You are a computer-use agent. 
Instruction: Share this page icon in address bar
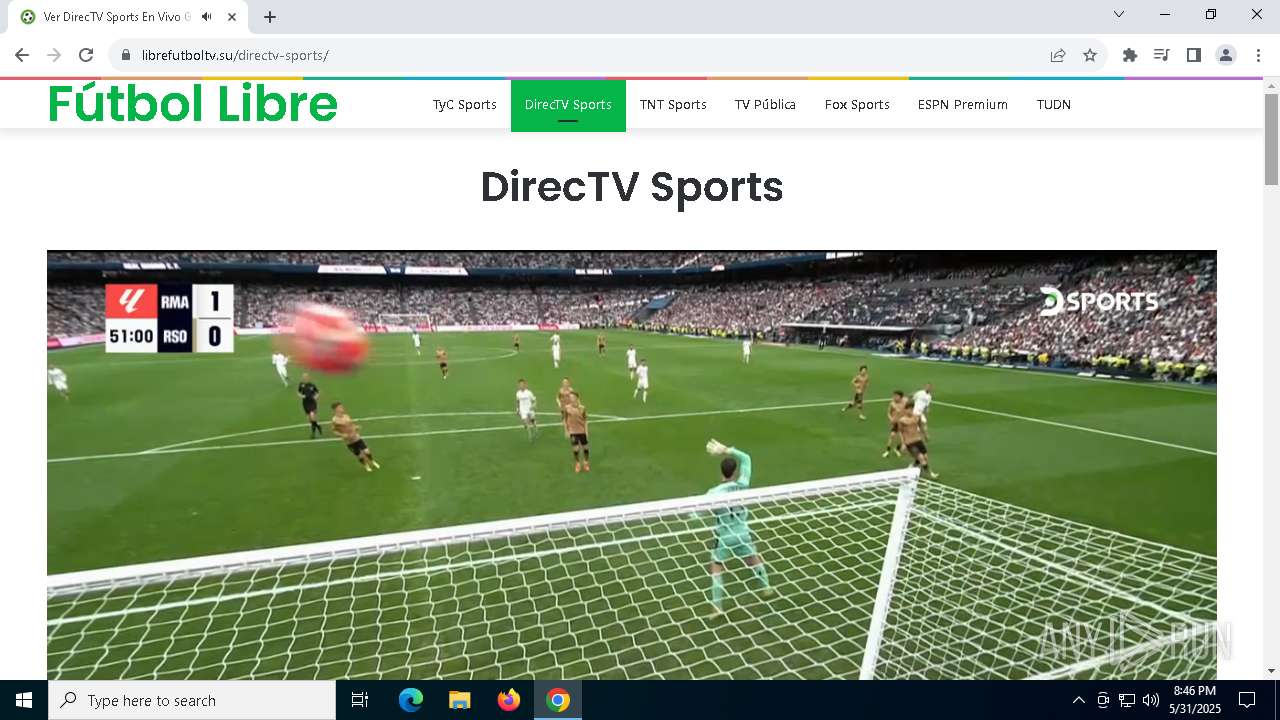tap(1058, 55)
